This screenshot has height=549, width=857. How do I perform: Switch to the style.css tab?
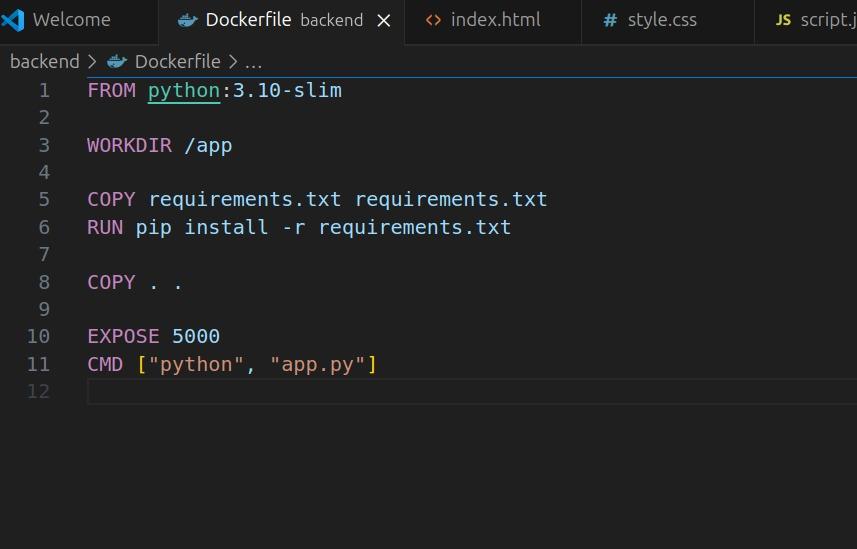661,20
